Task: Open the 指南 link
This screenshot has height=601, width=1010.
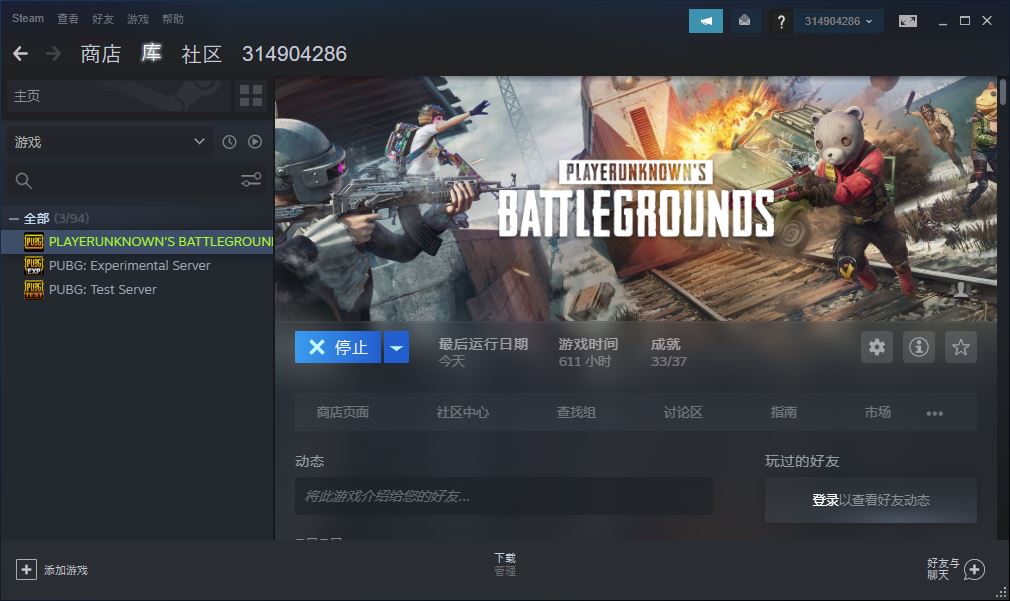Action: (783, 412)
